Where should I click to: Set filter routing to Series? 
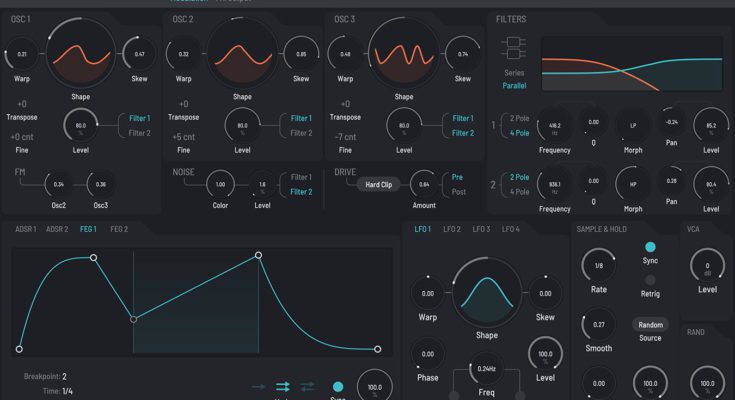point(513,73)
